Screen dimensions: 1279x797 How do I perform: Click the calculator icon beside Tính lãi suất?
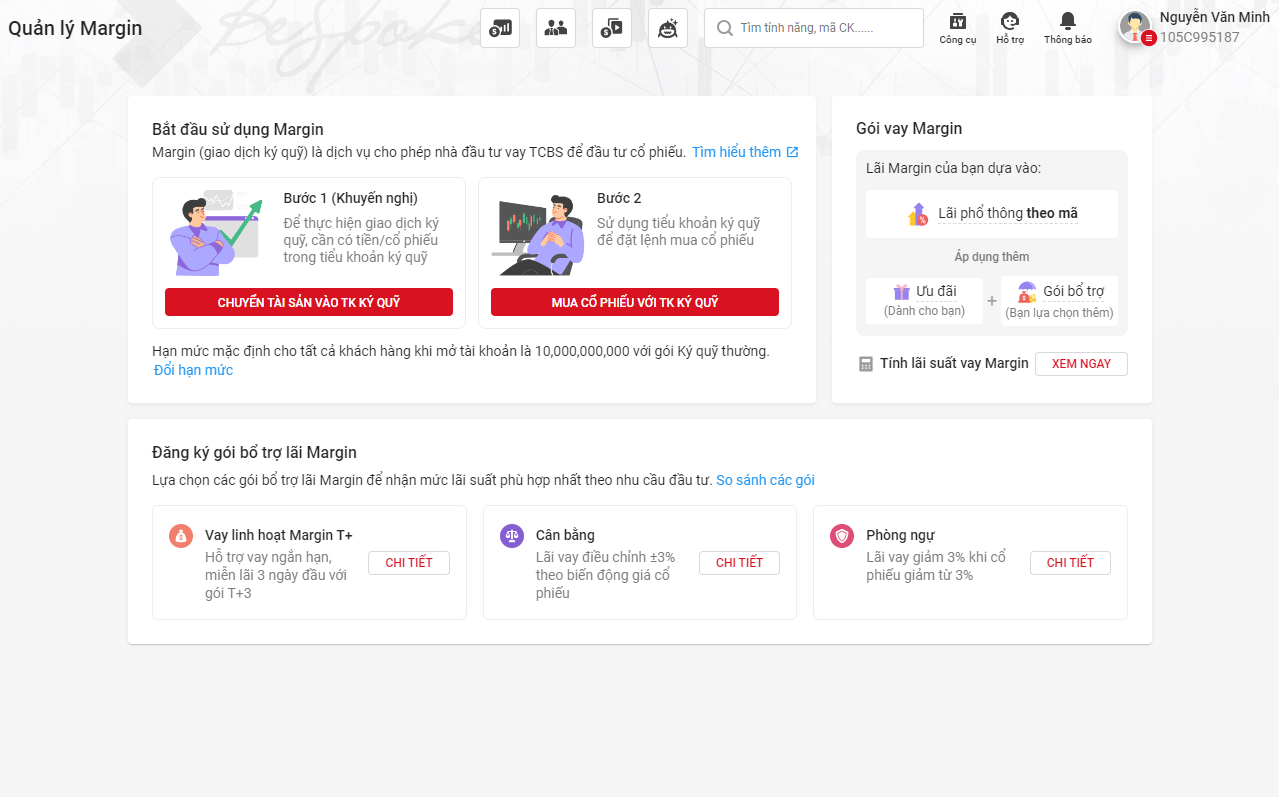click(866, 364)
